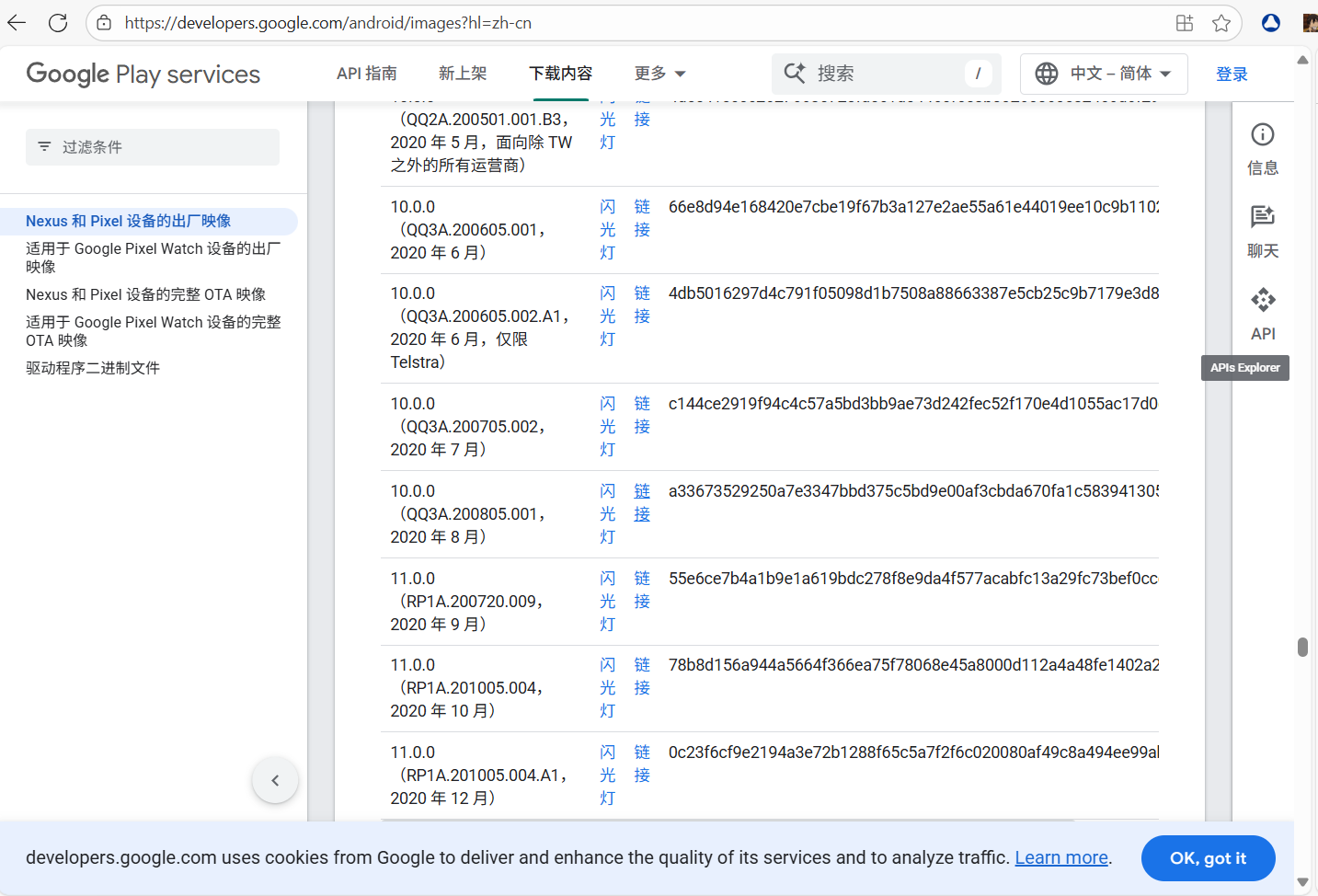Image resolution: width=1318 pixels, height=896 pixels.
Task: Click checksum starting with a33673529250a7e3
Action: click(913, 491)
